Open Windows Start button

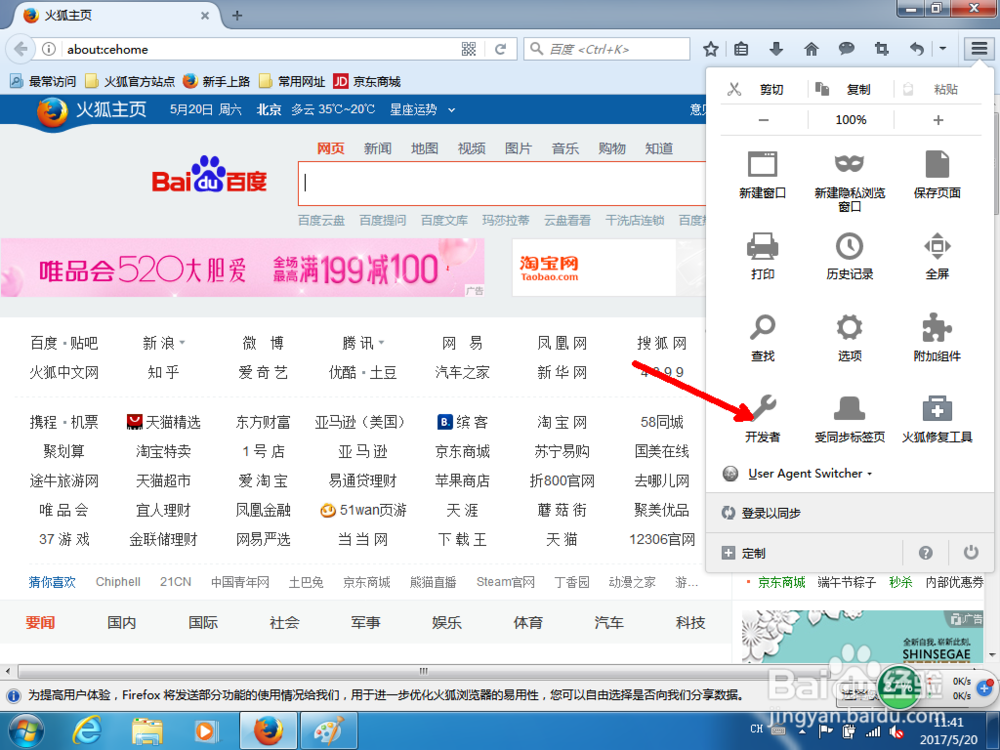point(26,731)
